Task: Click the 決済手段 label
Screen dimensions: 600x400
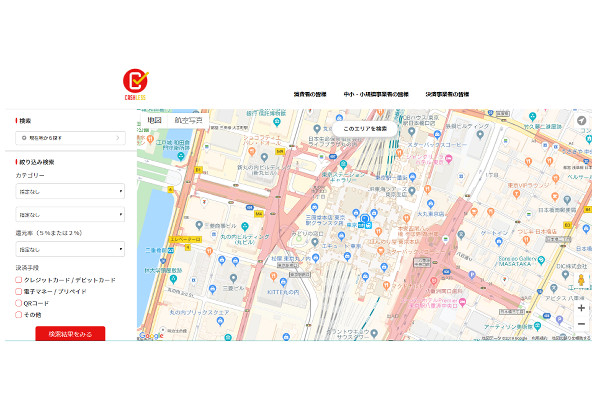Action: coord(27,268)
